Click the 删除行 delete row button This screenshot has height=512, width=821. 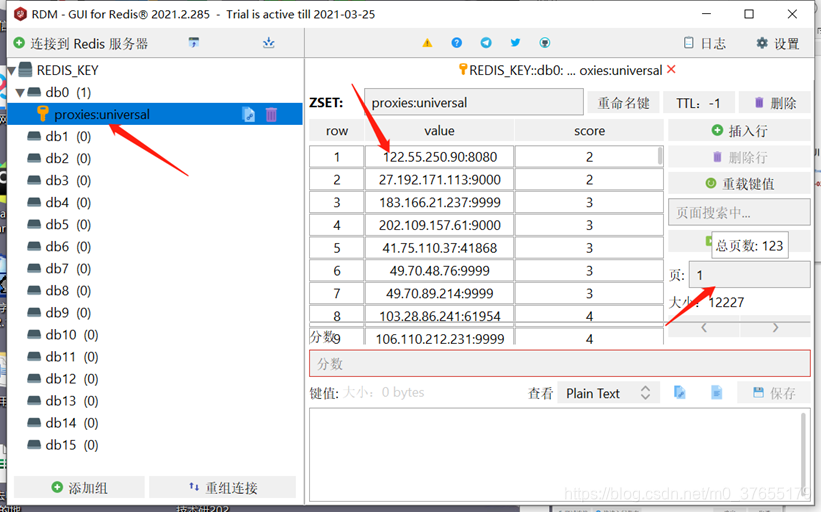pyautogui.click(x=739, y=157)
